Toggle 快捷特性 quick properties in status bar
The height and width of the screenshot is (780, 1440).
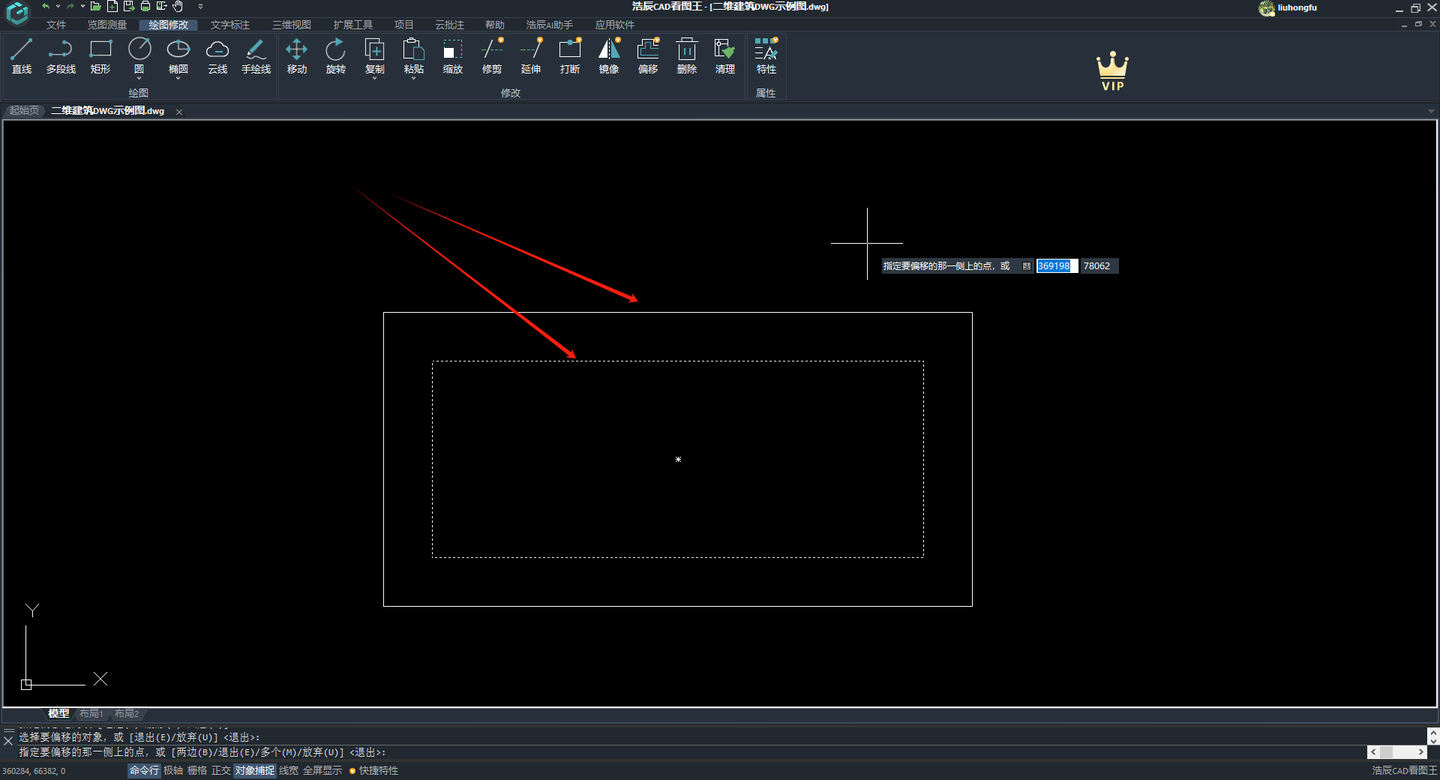(x=373, y=771)
